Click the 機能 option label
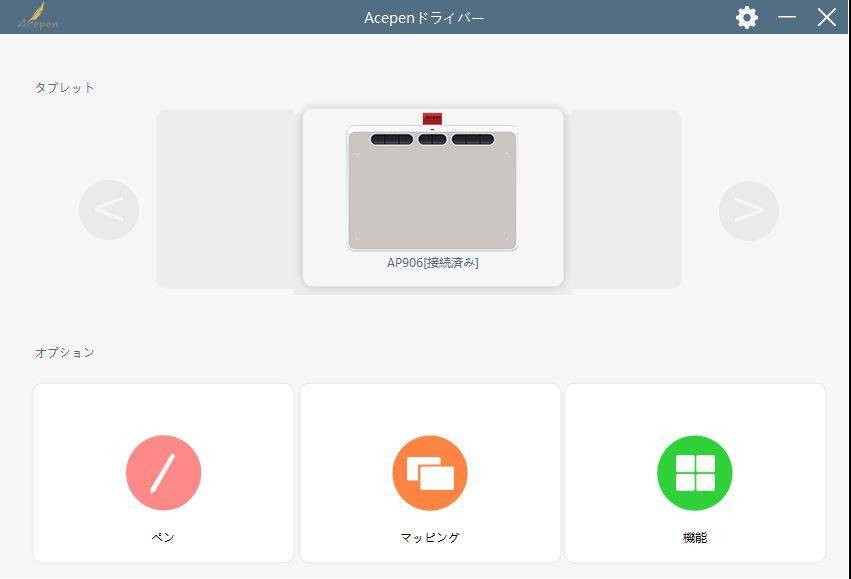The width and height of the screenshot is (851, 579). tap(695, 537)
